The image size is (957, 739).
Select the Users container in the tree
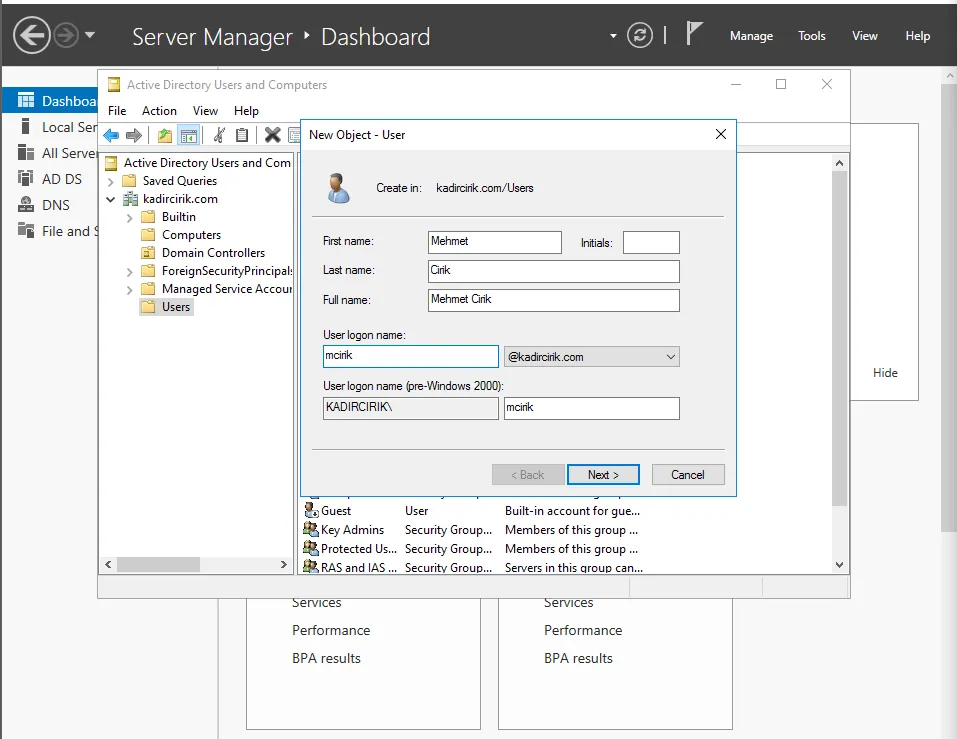[x=167, y=307]
